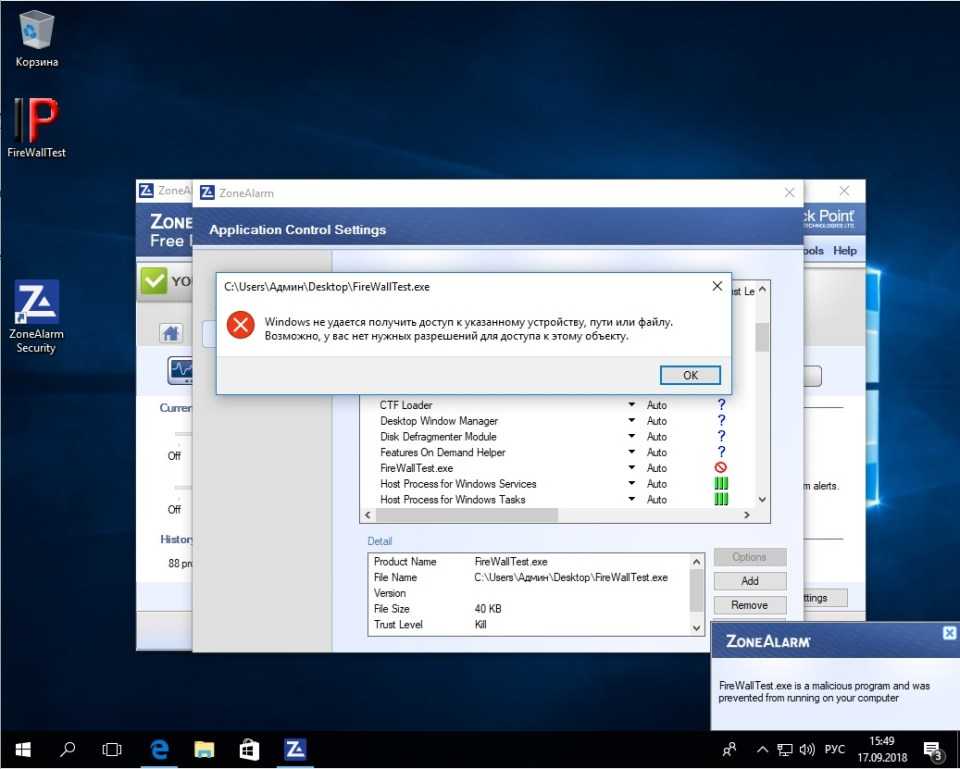Click the green trust bars for Host Process for Windows Services
Image resolution: width=960 pixels, height=769 pixels.
[721, 484]
